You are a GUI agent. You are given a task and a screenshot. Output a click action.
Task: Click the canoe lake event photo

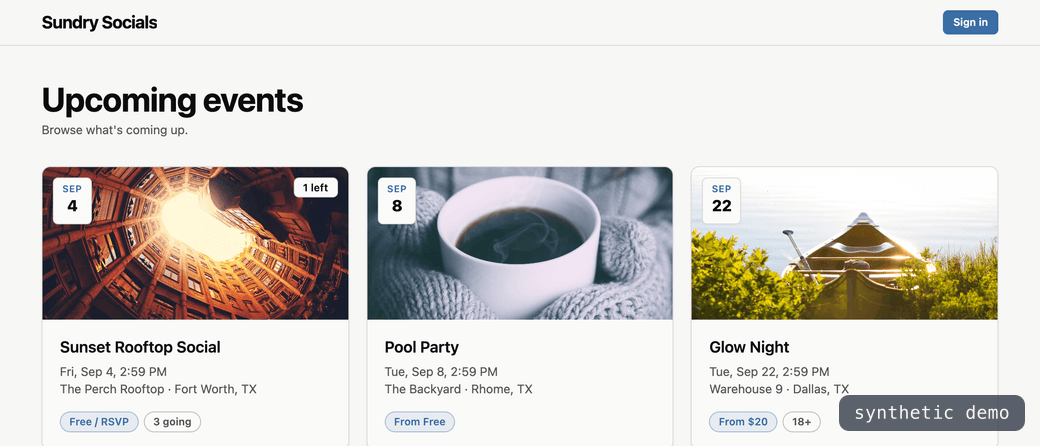pos(844,244)
